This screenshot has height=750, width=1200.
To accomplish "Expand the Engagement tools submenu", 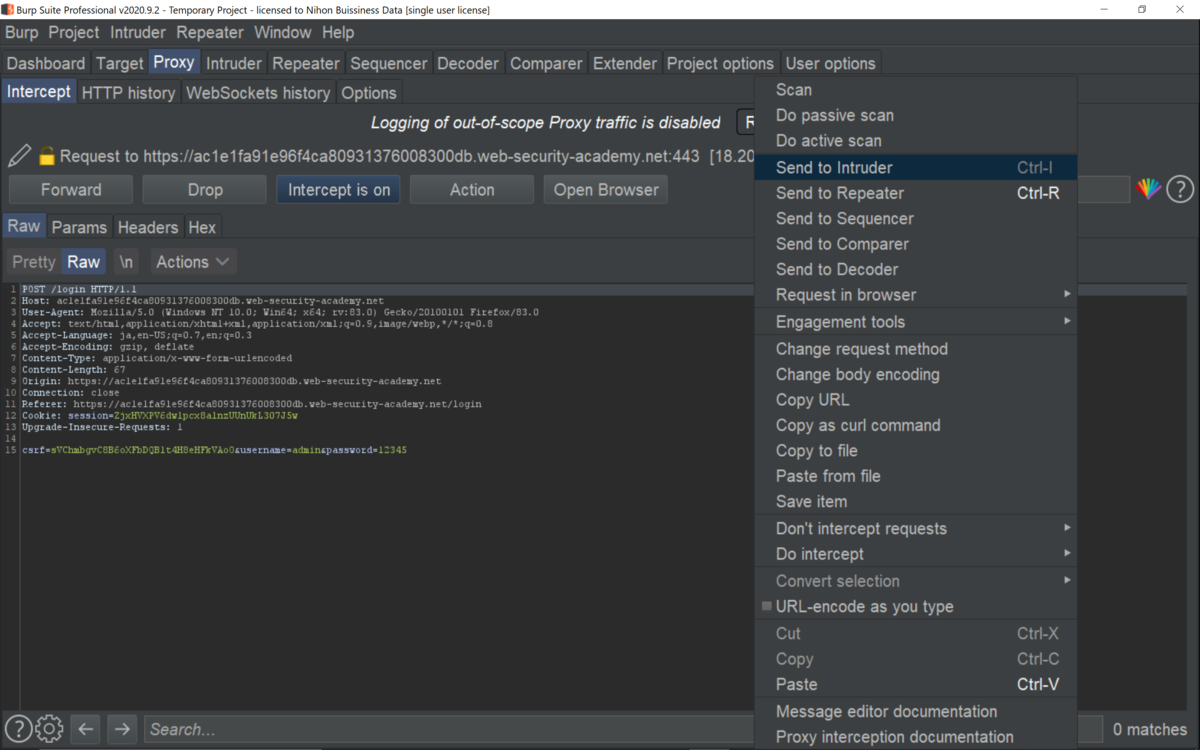I will 916,322.
